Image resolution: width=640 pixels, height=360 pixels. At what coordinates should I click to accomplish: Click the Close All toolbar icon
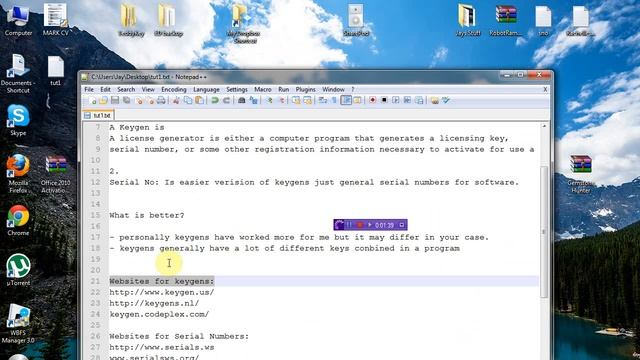pyautogui.click(x=151, y=100)
